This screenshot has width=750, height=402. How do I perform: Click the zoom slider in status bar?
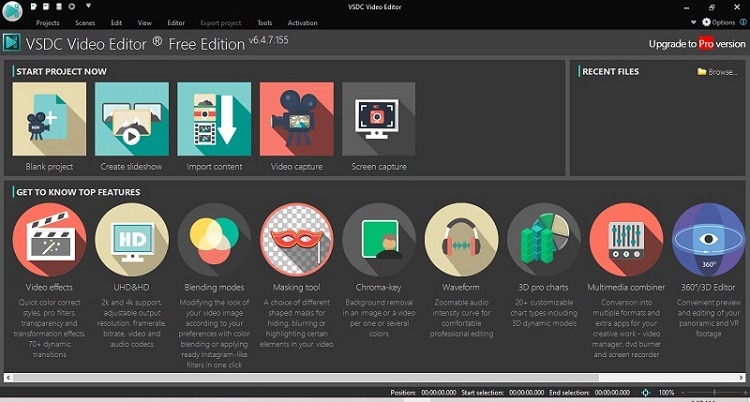pyautogui.click(x=714, y=393)
